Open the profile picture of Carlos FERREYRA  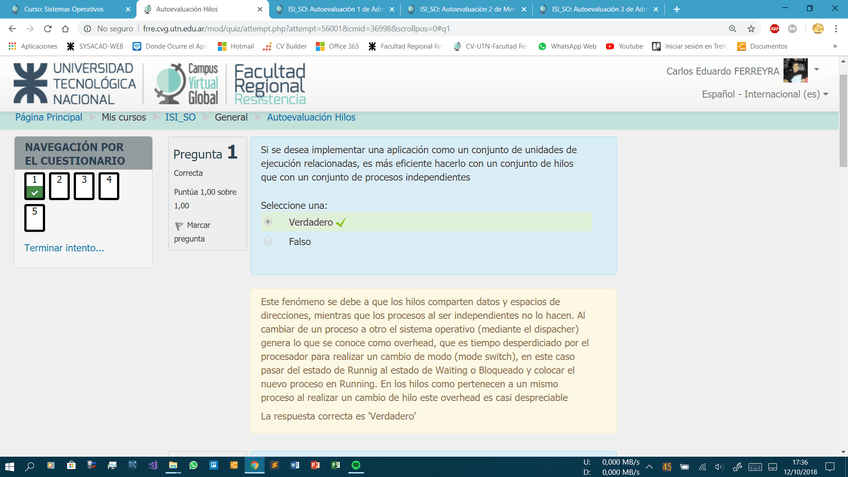796,70
